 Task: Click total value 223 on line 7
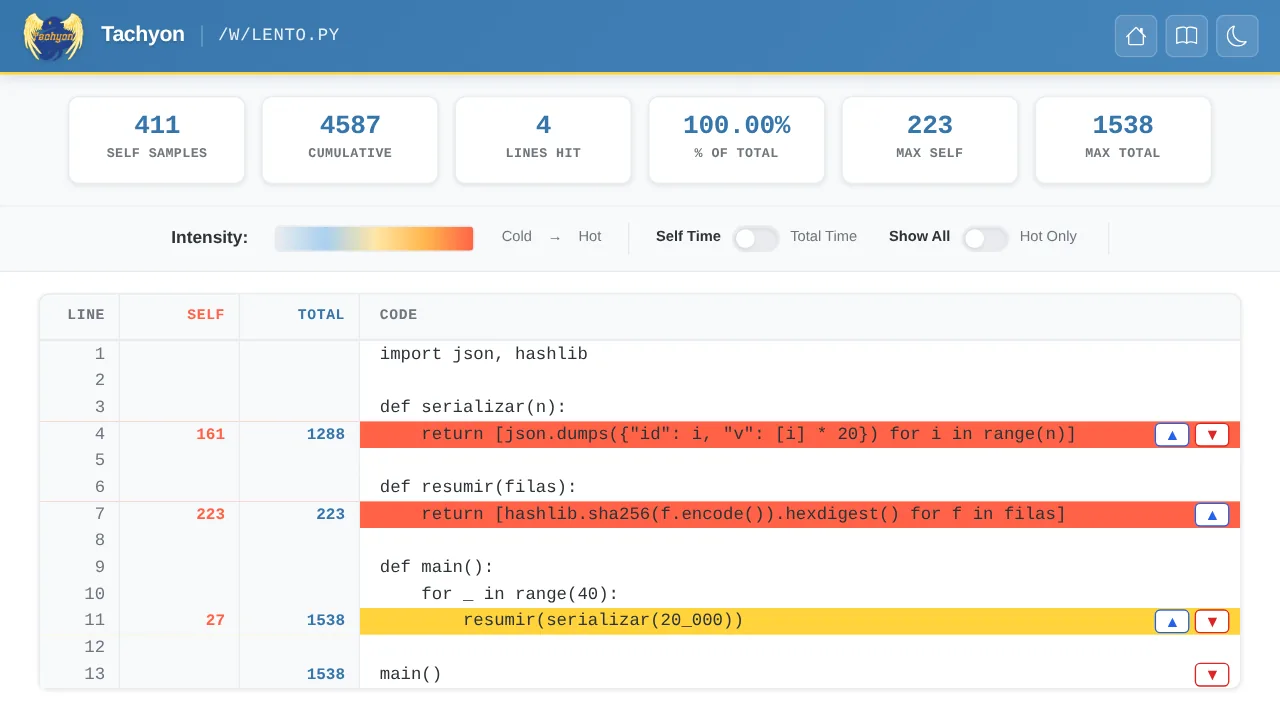point(330,515)
